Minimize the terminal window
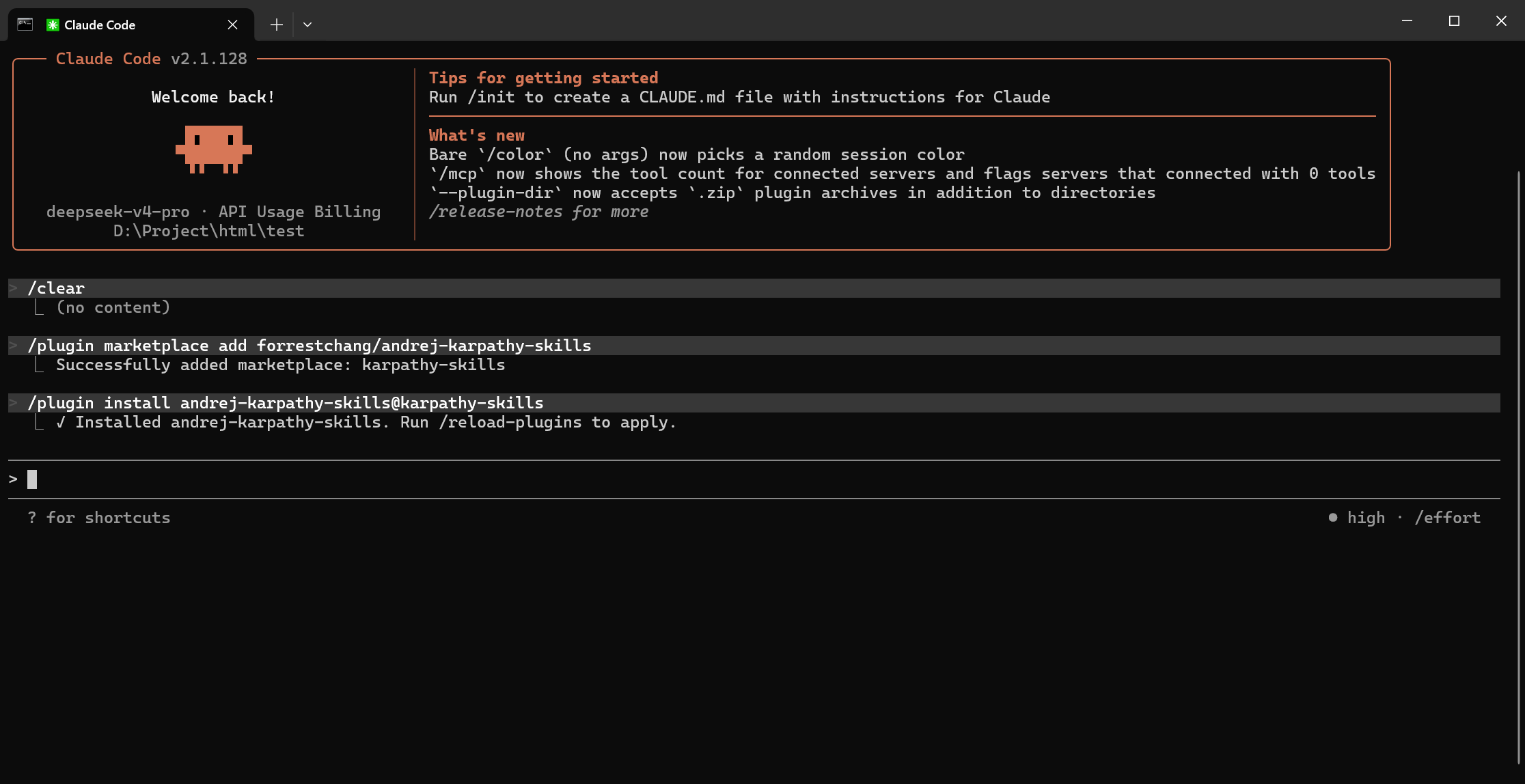 coord(1407,21)
